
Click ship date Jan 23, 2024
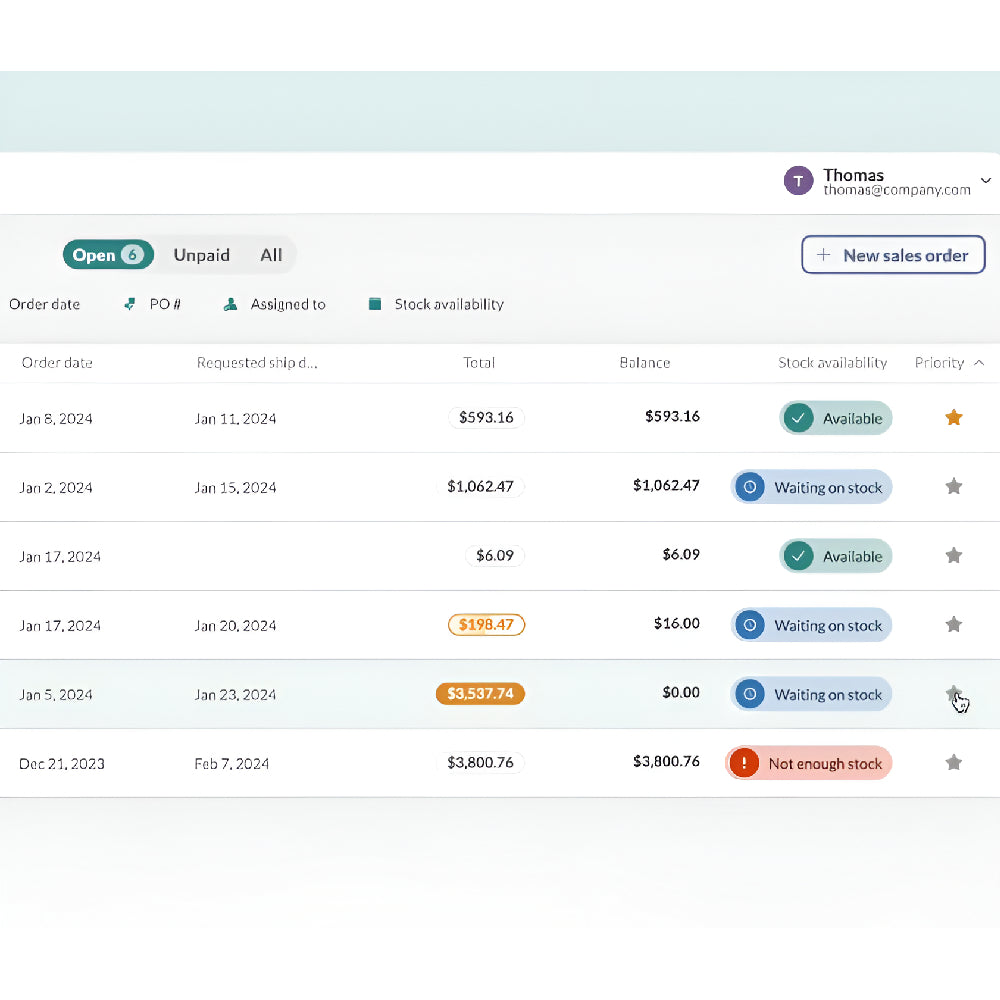(x=235, y=695)
